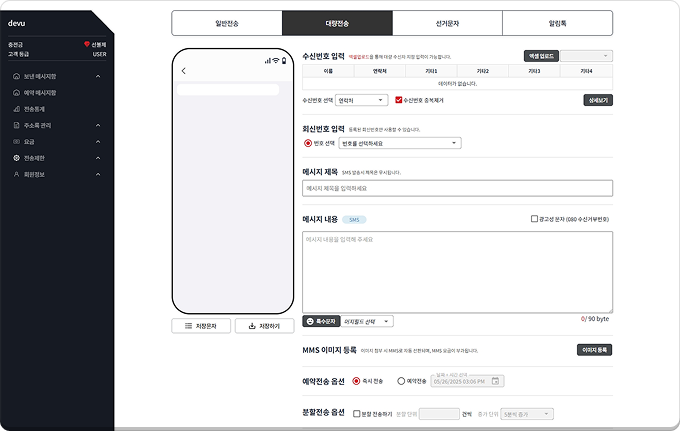
Task: Click the download icon on 저장하기 button
Action: pos(252,326)
